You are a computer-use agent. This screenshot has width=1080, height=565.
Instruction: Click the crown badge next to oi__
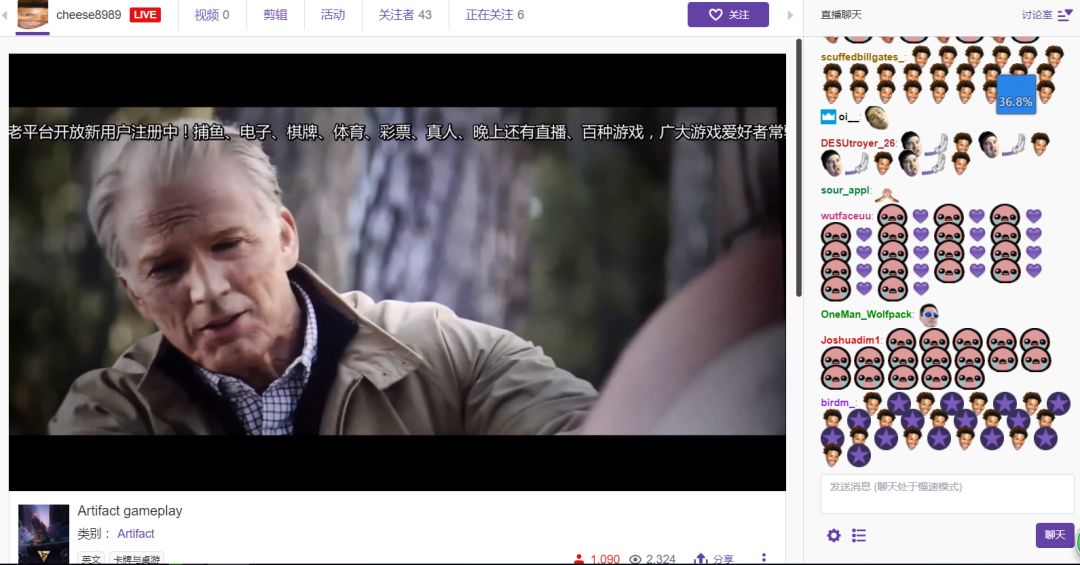[828, 117]
